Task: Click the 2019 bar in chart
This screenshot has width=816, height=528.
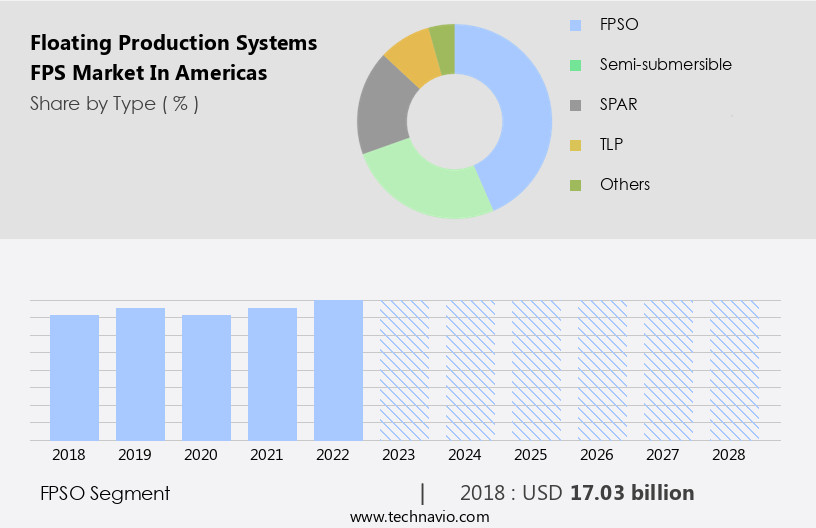Action: [140, 374]
